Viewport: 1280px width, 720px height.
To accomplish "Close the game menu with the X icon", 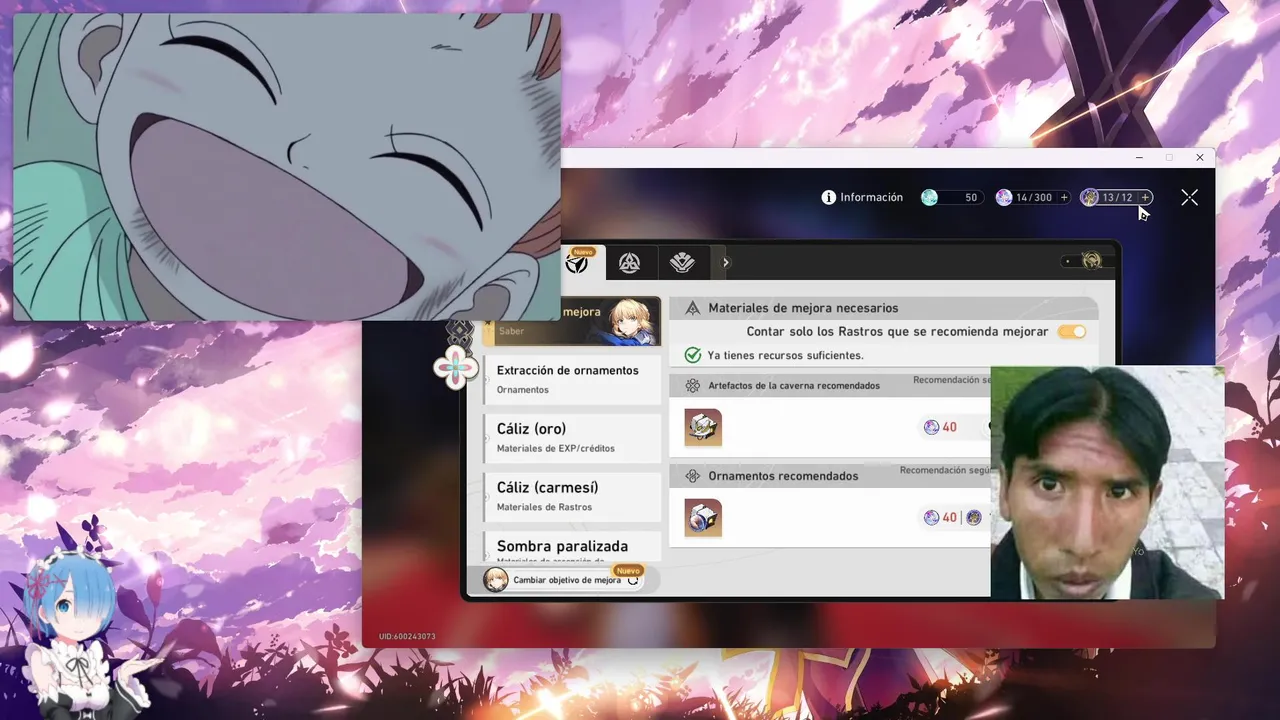I will [x=1189, y=198].
